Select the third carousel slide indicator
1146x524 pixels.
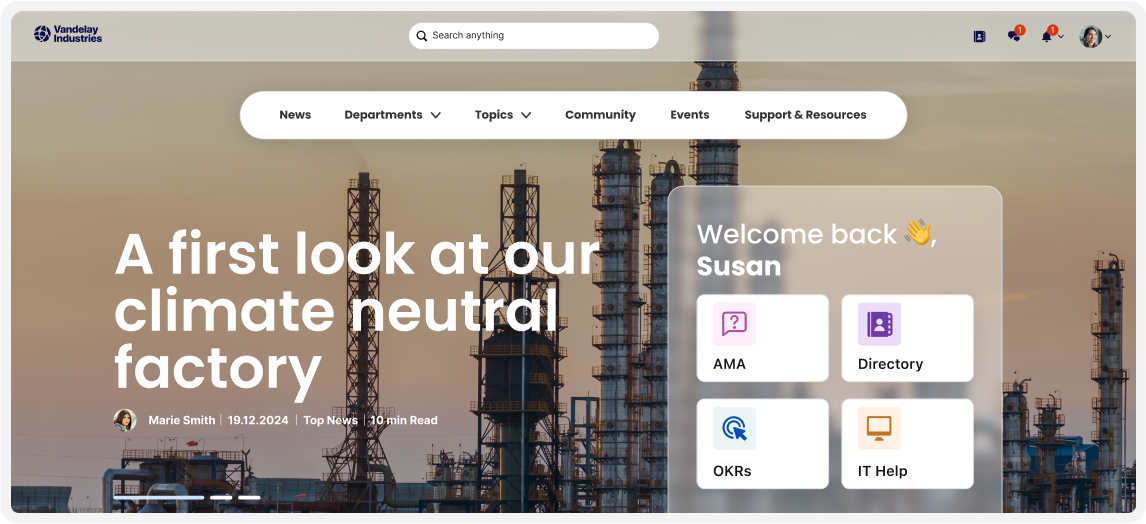pos(249,498)
